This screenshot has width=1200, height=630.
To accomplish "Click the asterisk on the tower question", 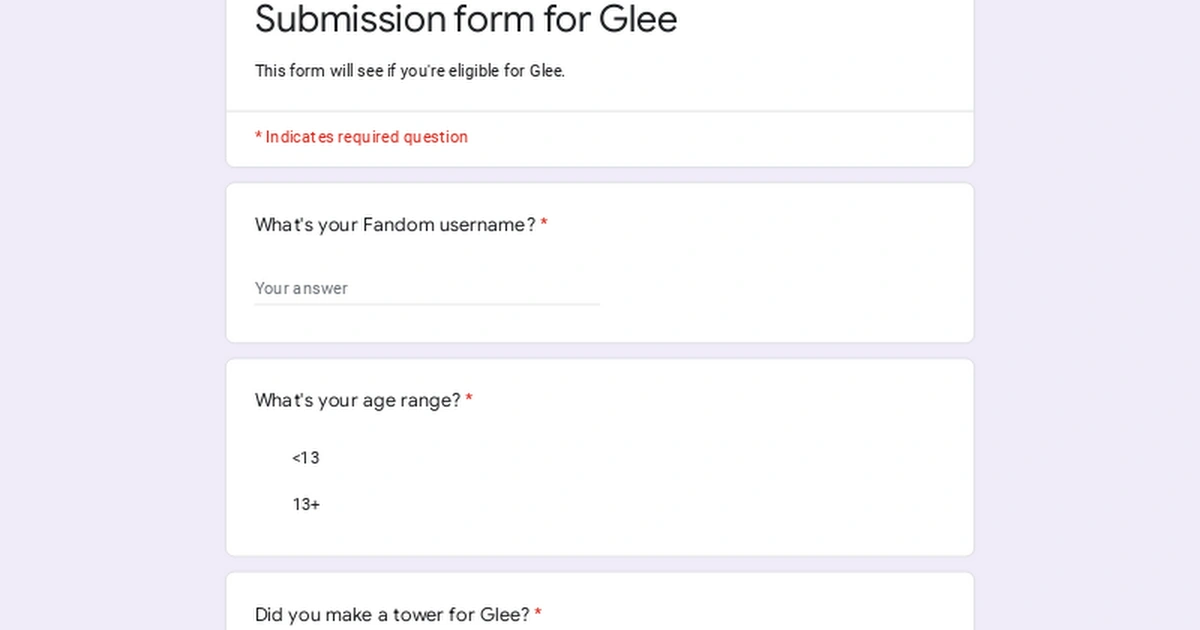I will pos(538,614).
